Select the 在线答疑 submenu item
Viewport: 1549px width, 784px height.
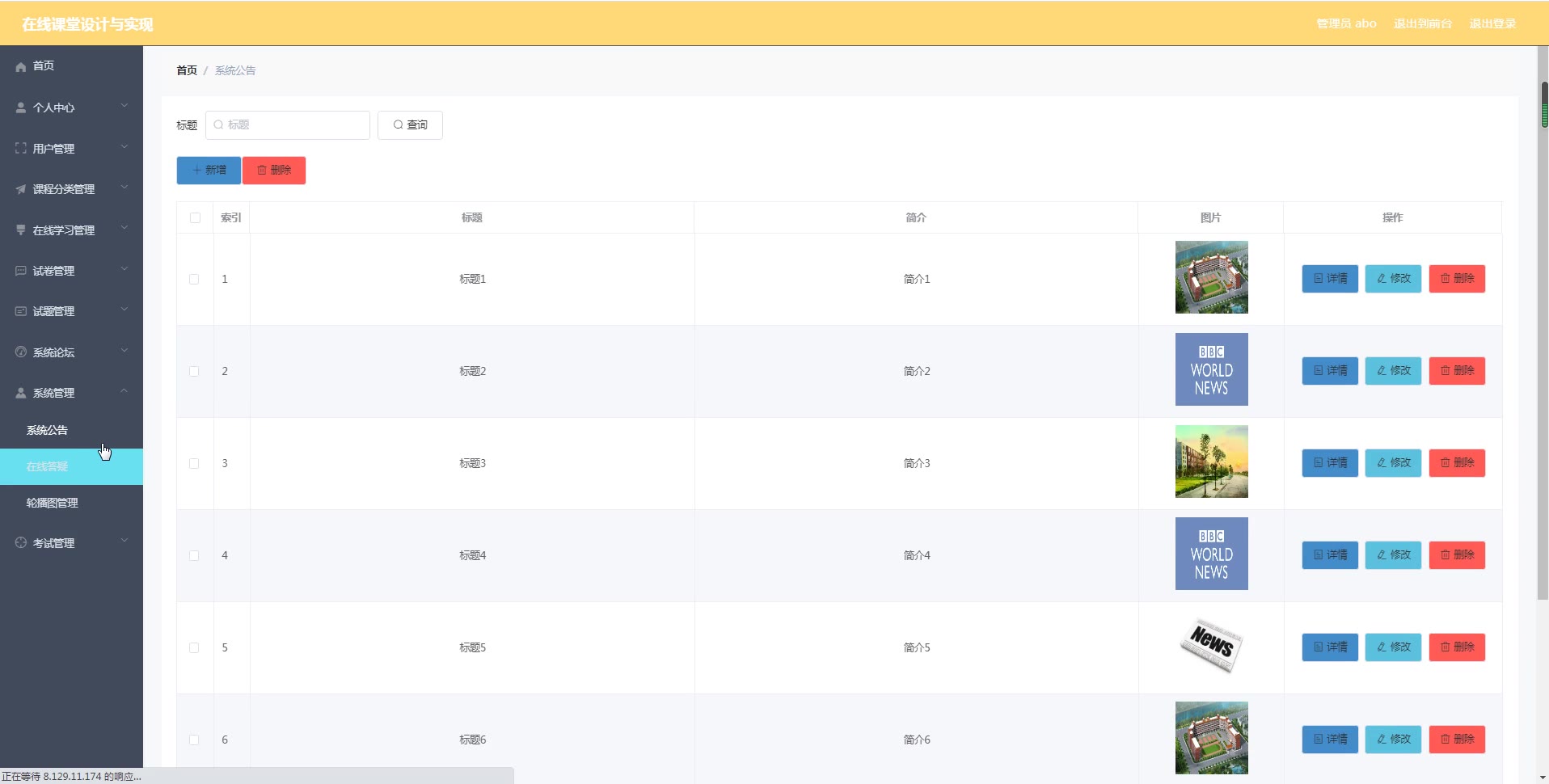pos(48,466)
